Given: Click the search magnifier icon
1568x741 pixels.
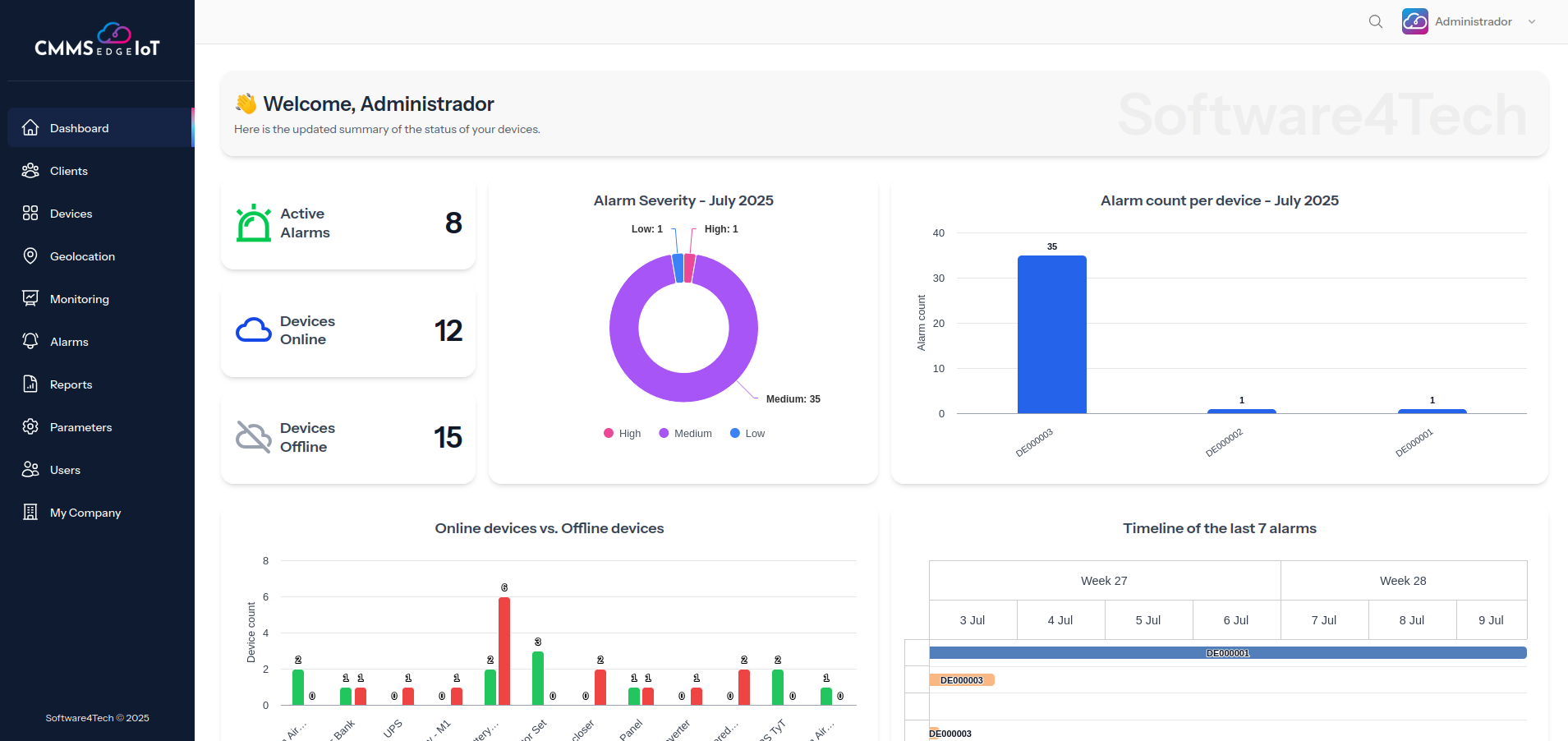Looking at the screenshot, I should pos(1376,21).
